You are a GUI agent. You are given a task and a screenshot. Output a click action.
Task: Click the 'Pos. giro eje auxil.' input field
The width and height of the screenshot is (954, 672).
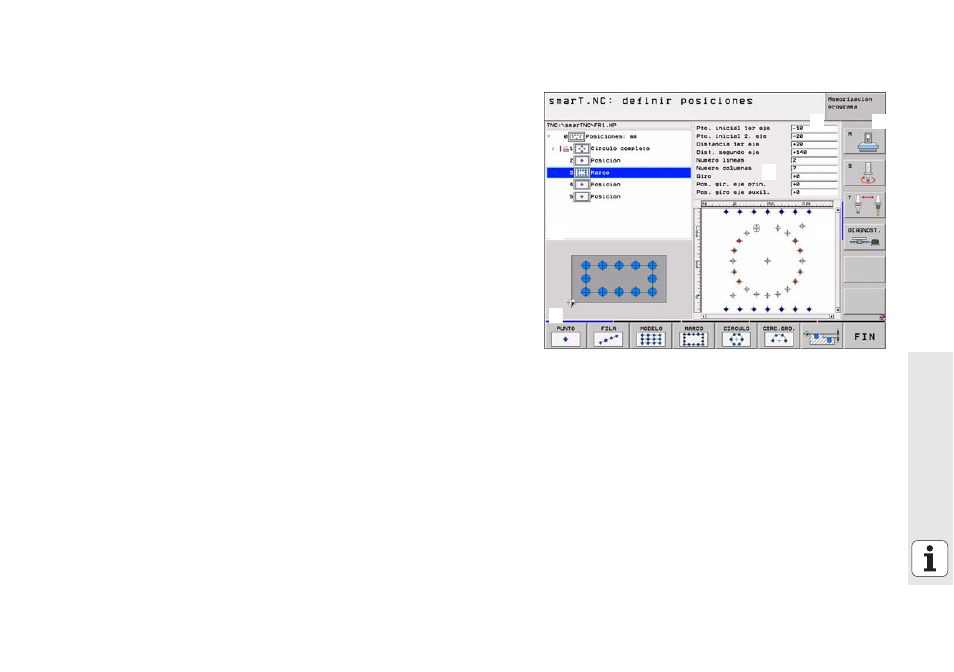click(814, 192)
